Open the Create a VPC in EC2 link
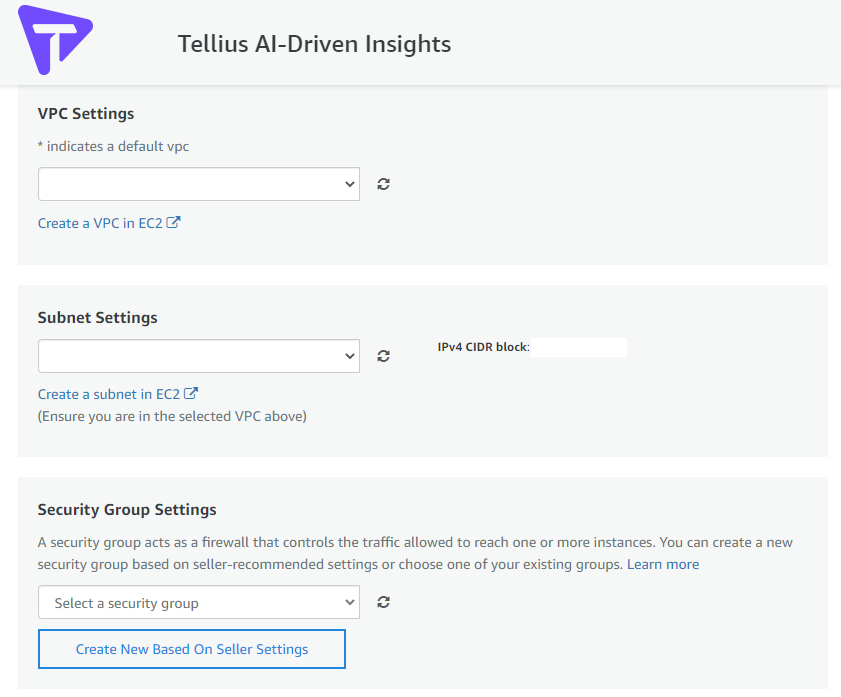841x697 pixels. [100, 223]
